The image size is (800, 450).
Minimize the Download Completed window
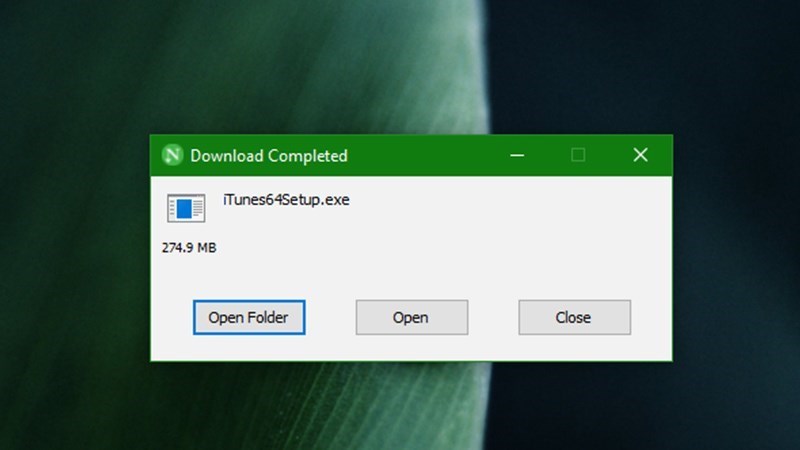pyautogui.click(x=517, y=155)
